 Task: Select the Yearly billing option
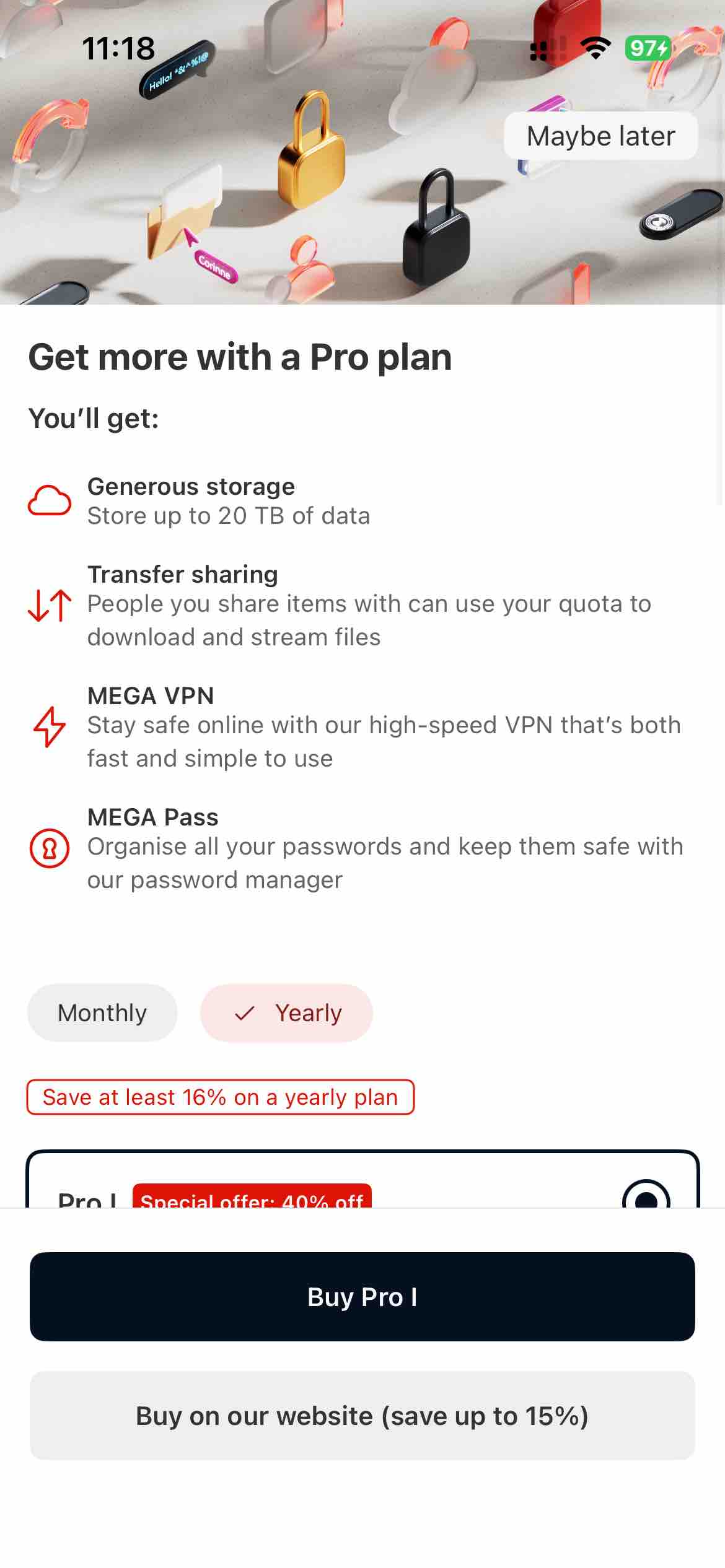[x=286, y=1013]
